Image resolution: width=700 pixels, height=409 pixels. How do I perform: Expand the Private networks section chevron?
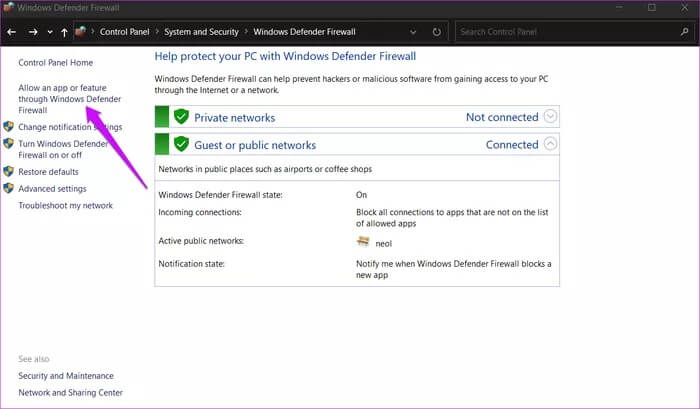(x=550, y=117)
